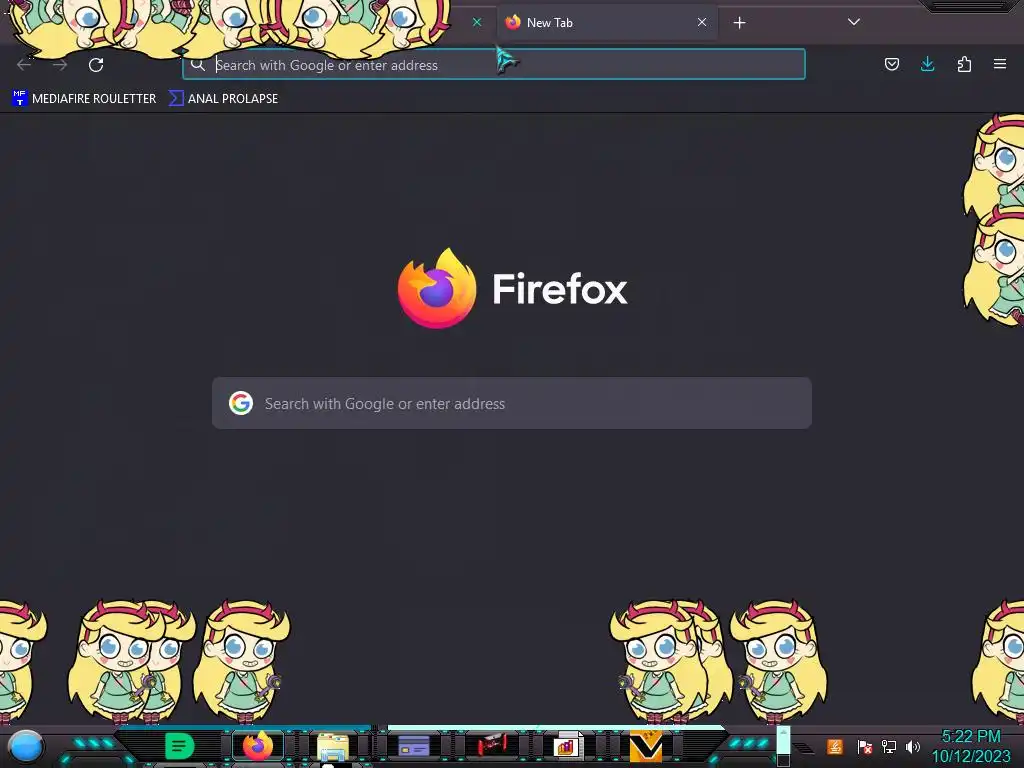The image size is (1024, 768).
Task: Open the network tray icon
Action: (x=889, y=746)
